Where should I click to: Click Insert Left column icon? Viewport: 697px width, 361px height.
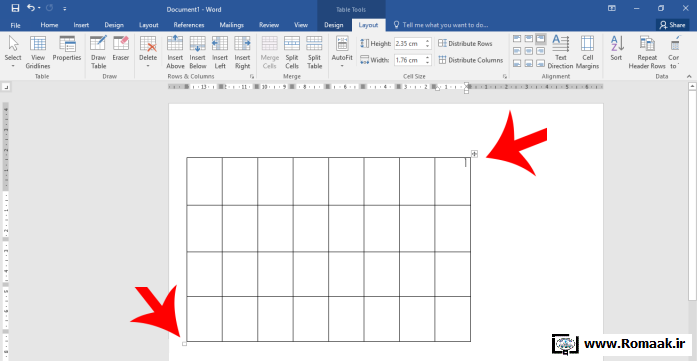pos(220,52)
